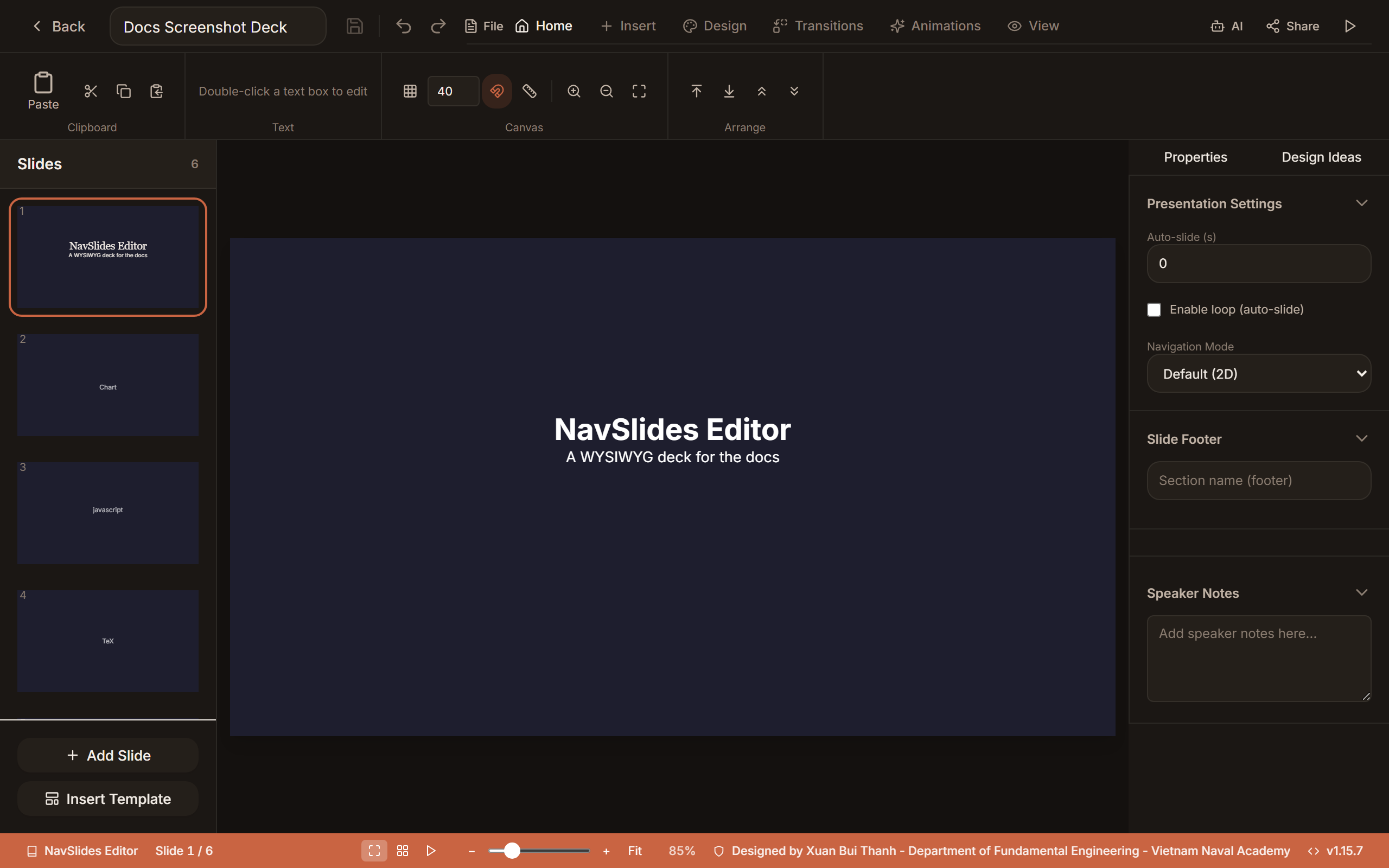Toggle the grid display icon

pyautogui.click(x=410, y=91)
